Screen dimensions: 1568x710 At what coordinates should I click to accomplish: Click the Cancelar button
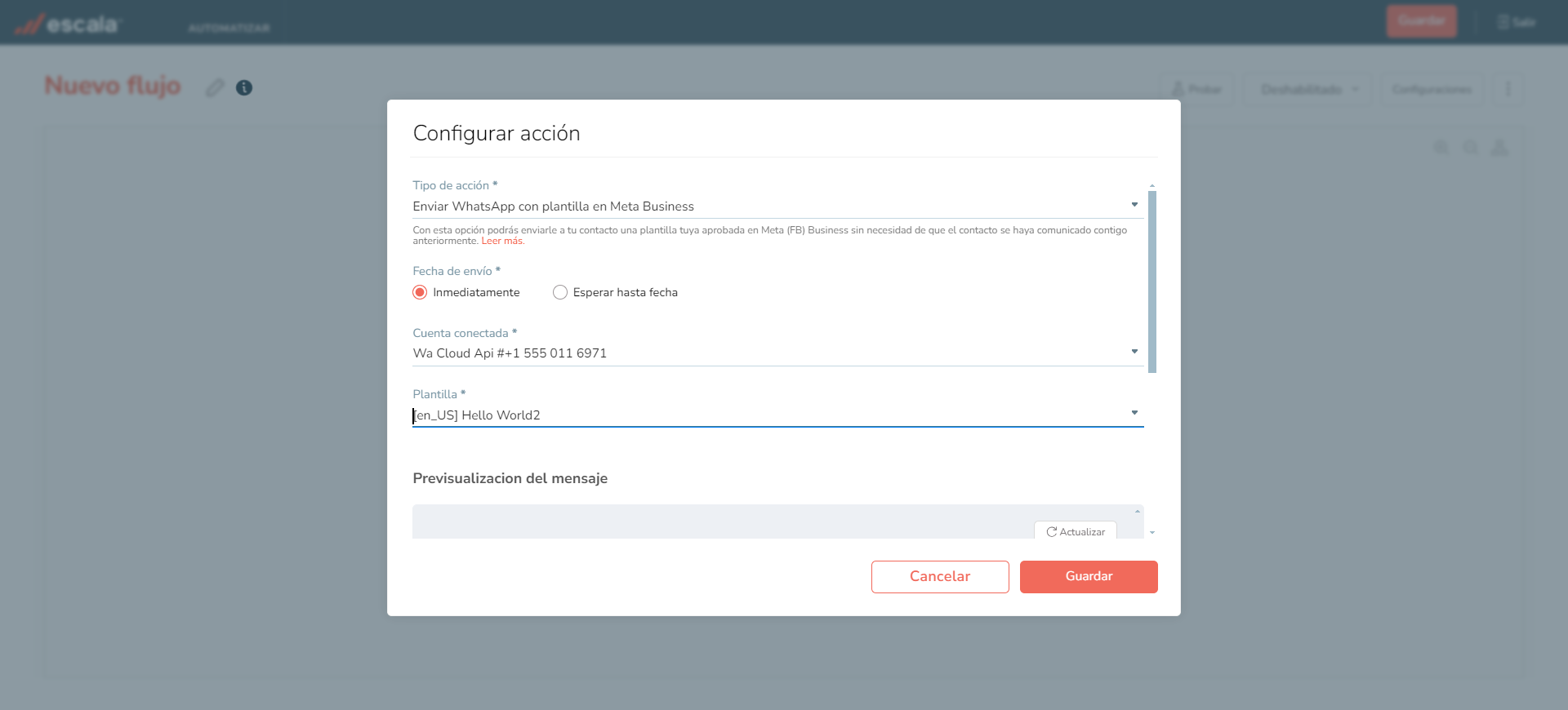[940, 576]
